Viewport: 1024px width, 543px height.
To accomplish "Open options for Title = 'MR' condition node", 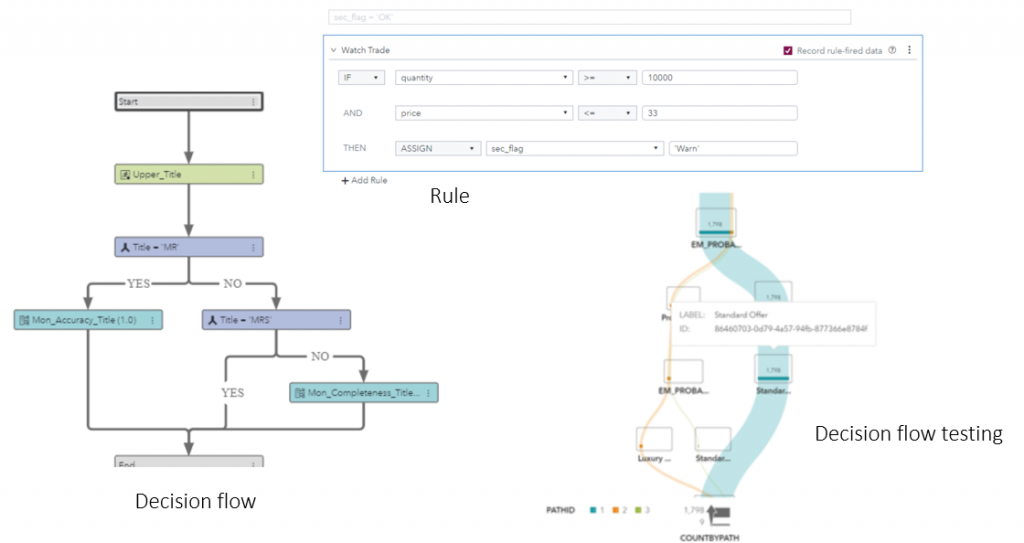I will tap(253, 248).
